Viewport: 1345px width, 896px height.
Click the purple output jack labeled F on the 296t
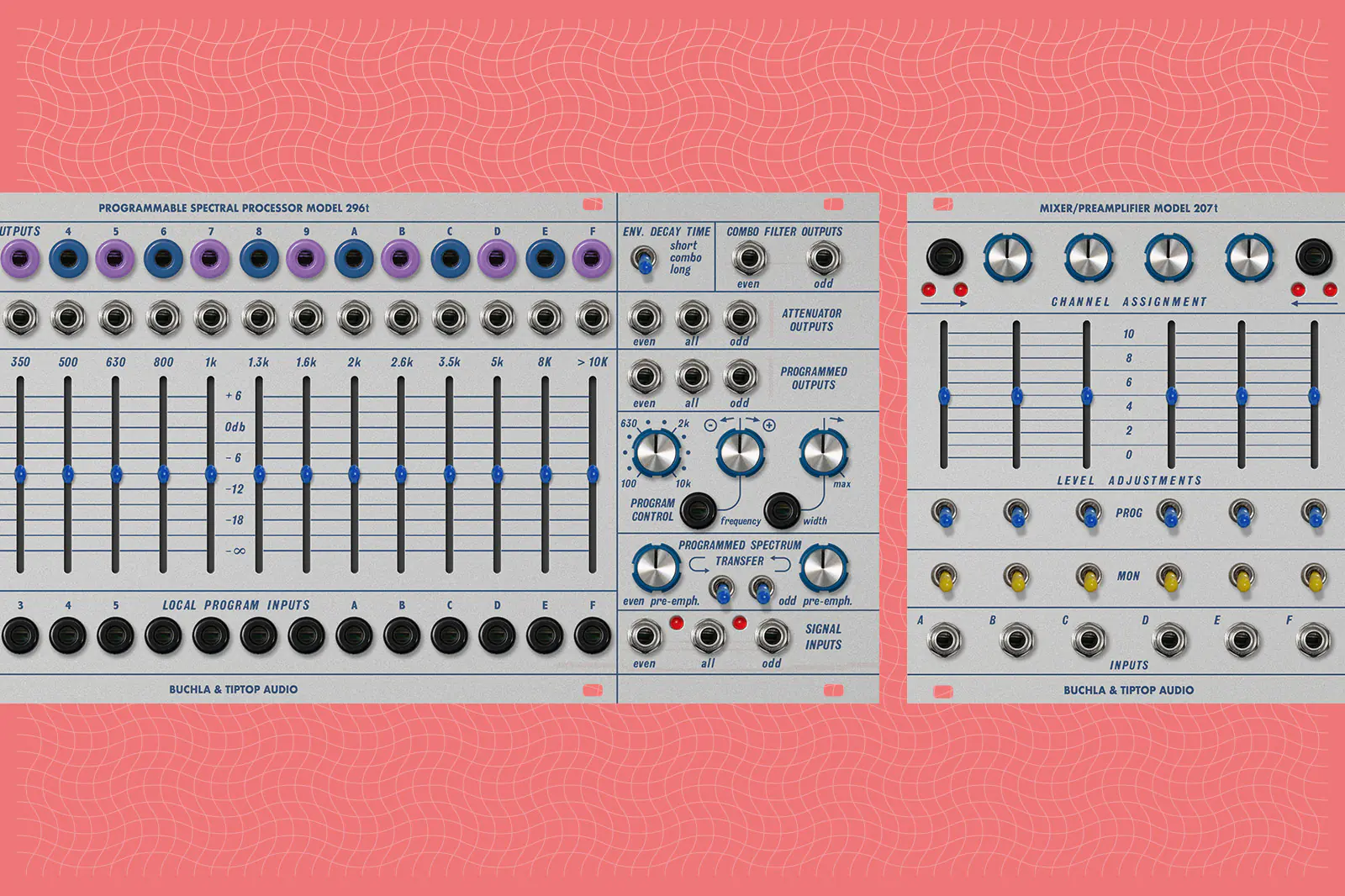click(593, 259)
